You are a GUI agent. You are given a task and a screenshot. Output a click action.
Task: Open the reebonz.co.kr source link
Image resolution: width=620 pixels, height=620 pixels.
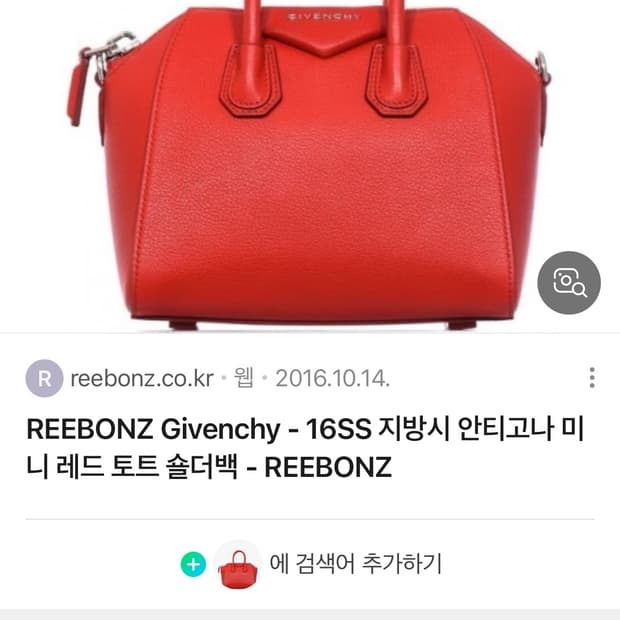[142, 378]
